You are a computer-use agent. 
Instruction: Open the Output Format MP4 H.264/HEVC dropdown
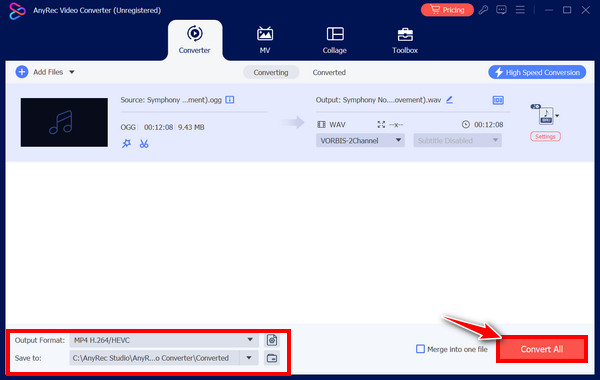click(x=164, y=340)
